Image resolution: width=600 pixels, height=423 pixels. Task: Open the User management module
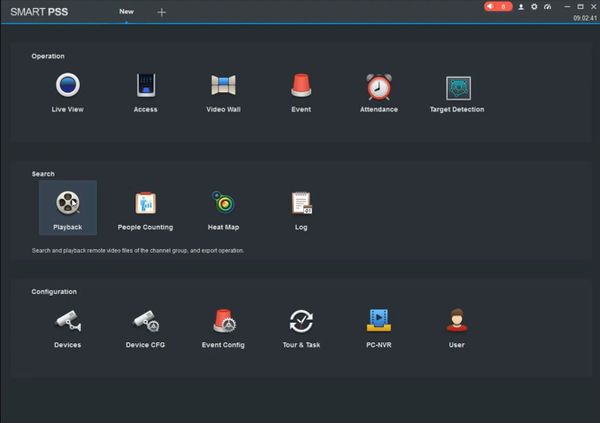pos(457,328)
